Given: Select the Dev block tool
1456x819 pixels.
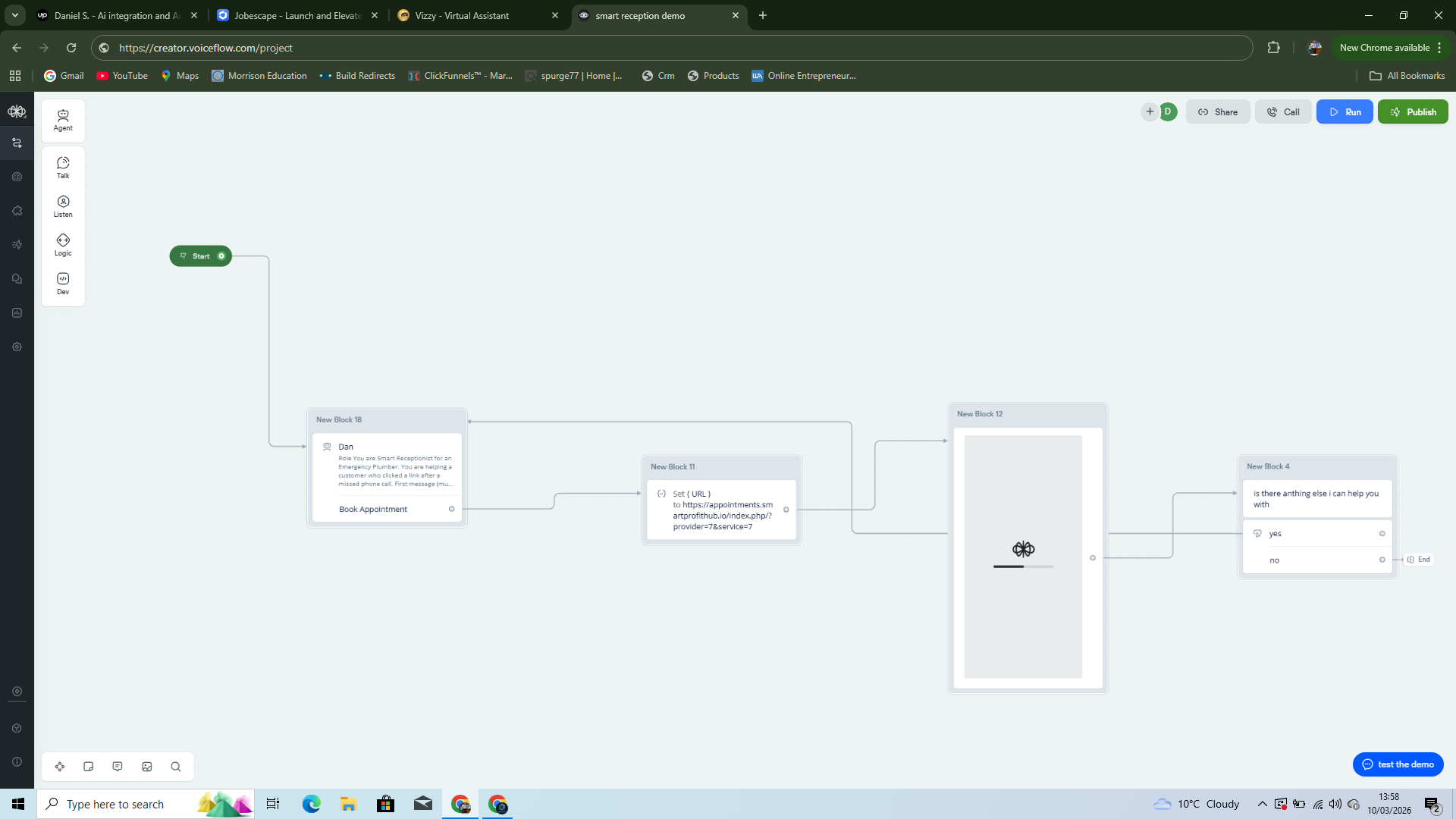Looking at the screenshot, I should tap(63, 284).
